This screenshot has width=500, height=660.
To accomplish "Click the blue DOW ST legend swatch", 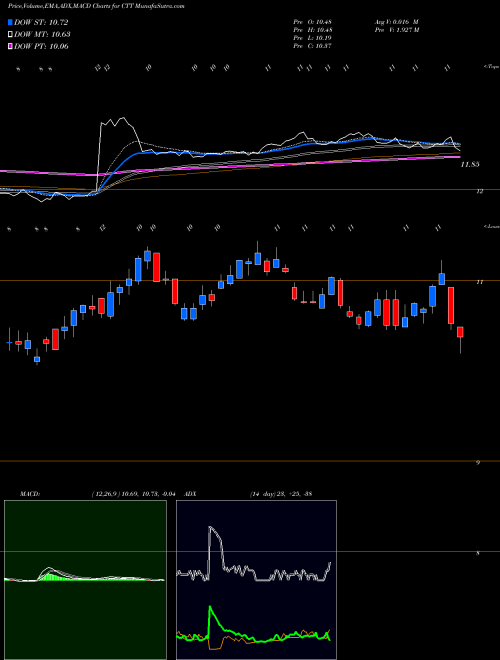I will pos(10,22).
